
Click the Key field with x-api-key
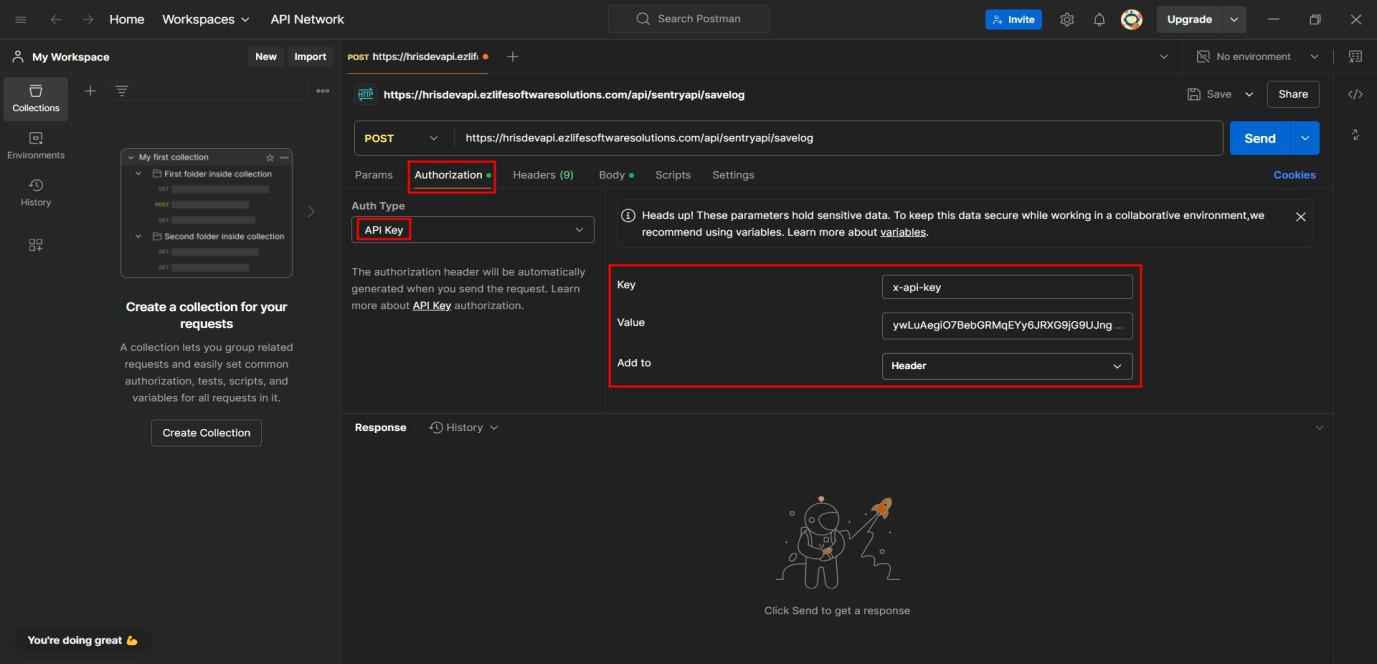click(1007, 287)
